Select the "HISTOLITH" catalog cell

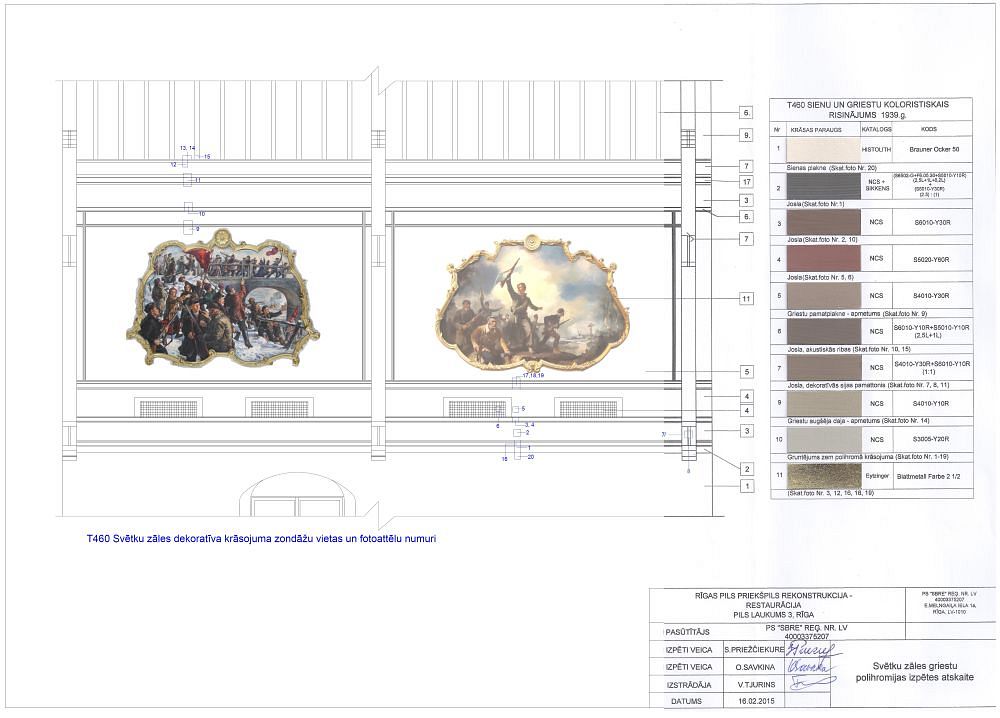tap(876, 150)
